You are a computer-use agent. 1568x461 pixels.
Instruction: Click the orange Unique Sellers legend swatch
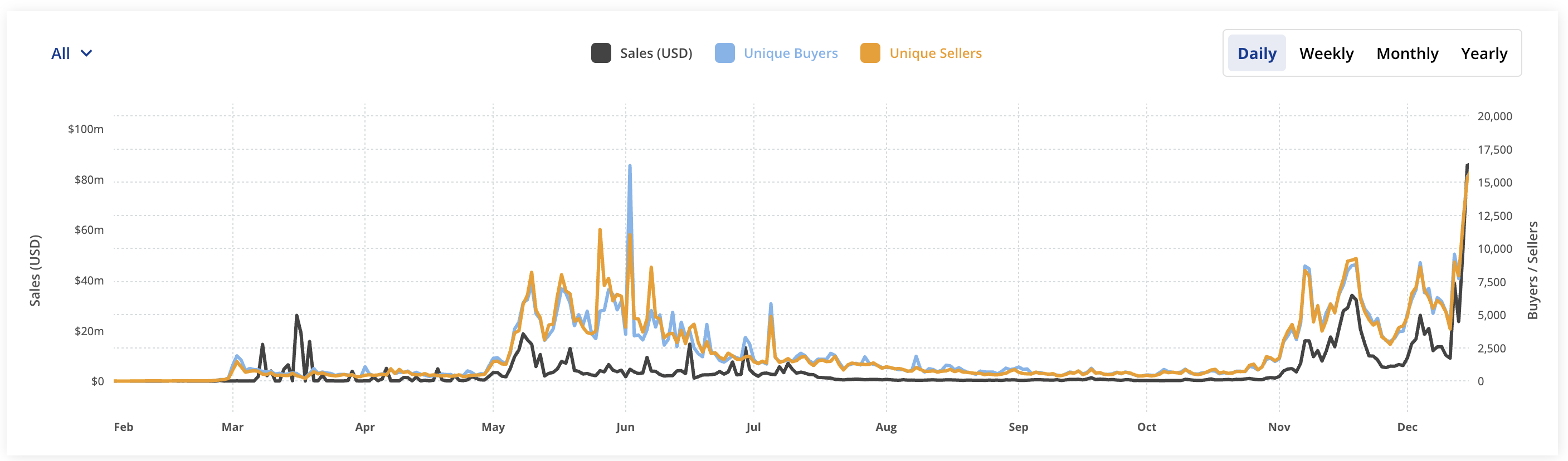click(x=870, y=53)
